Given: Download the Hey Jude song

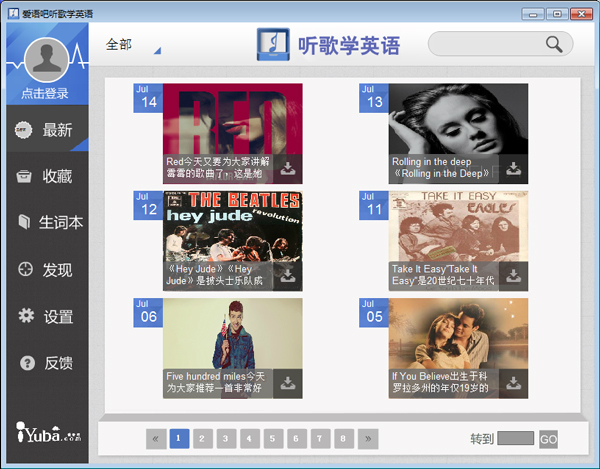Looking at the screenshot, I should (x=288, y=276).
